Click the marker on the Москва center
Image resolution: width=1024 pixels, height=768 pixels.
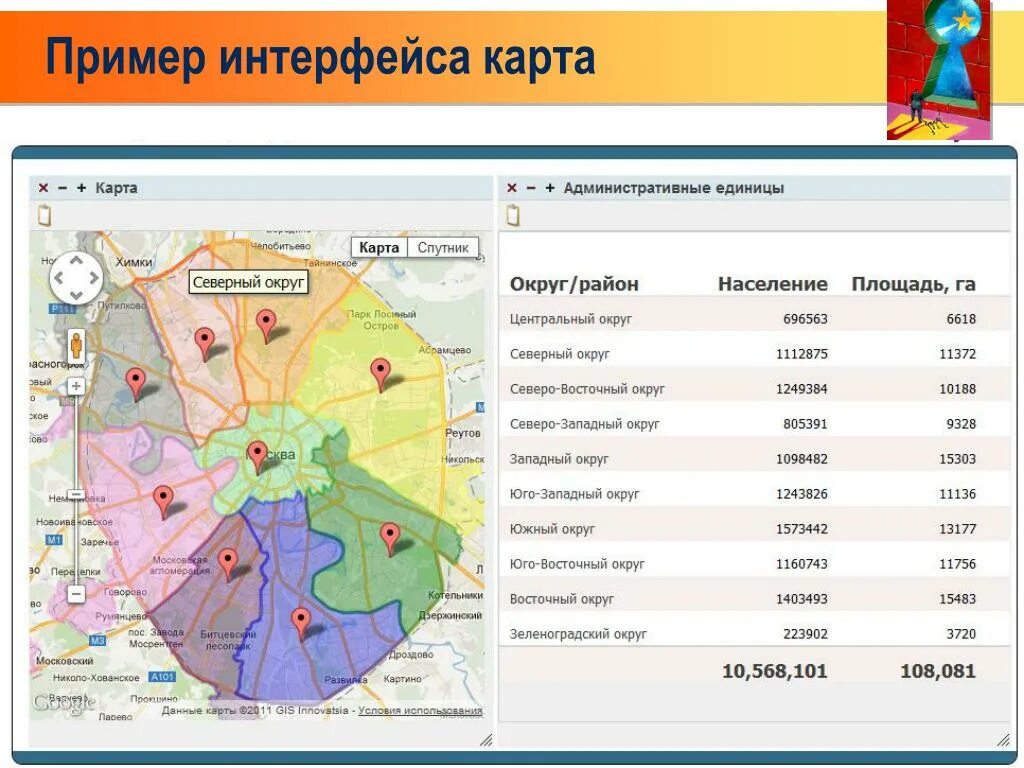[257, 457]
